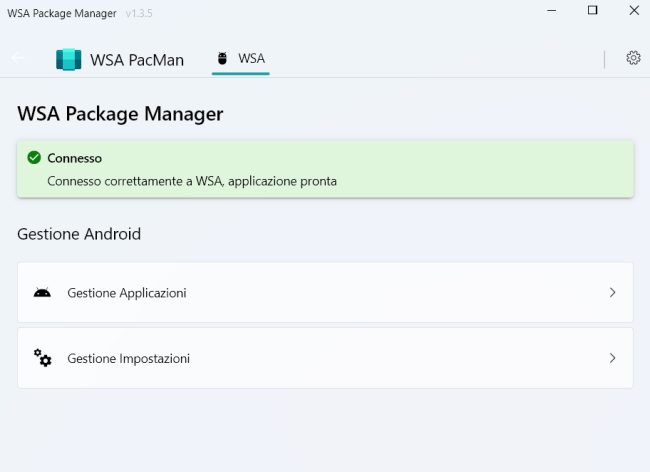Click the Connesso status heading
The width and height of the screenshot is (650, 472).
click(75, 158)
